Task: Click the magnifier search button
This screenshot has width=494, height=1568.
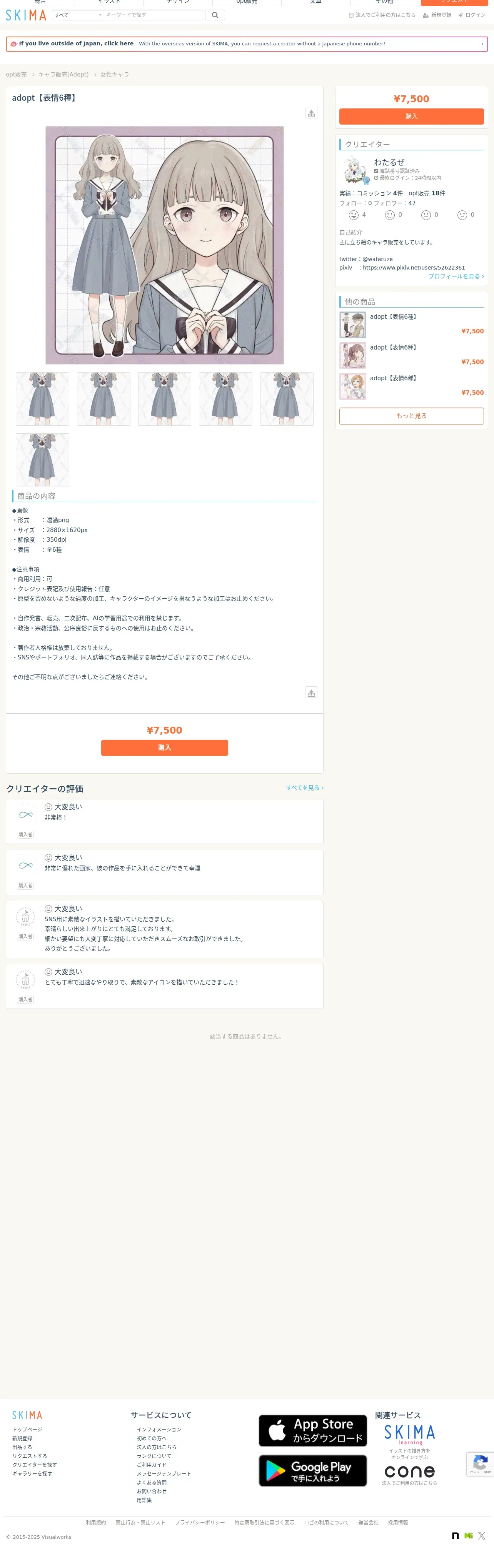Action: coord(215,15)
